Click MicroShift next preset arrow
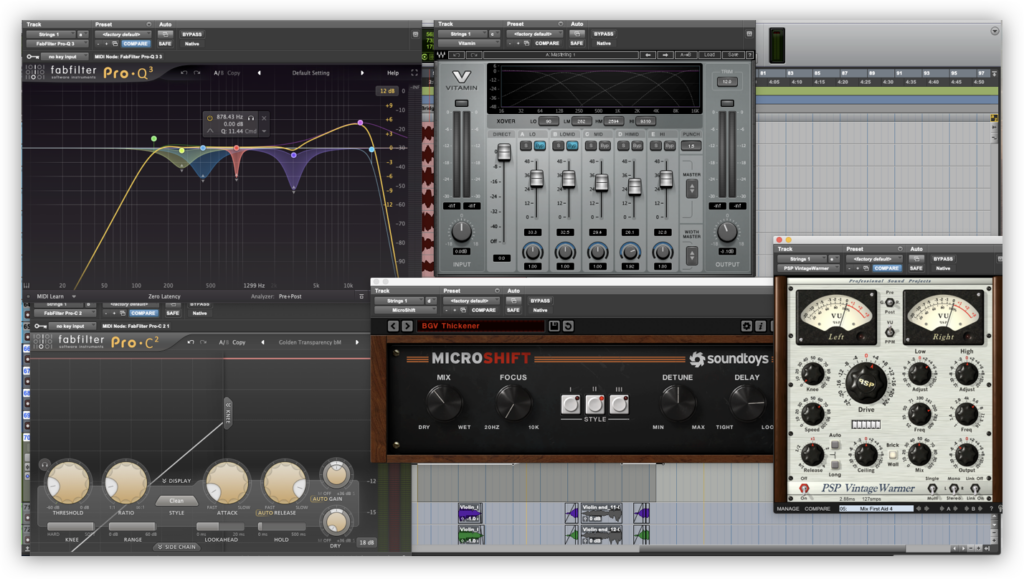This screenshot has width=1024, height=579. click(407, 326)
